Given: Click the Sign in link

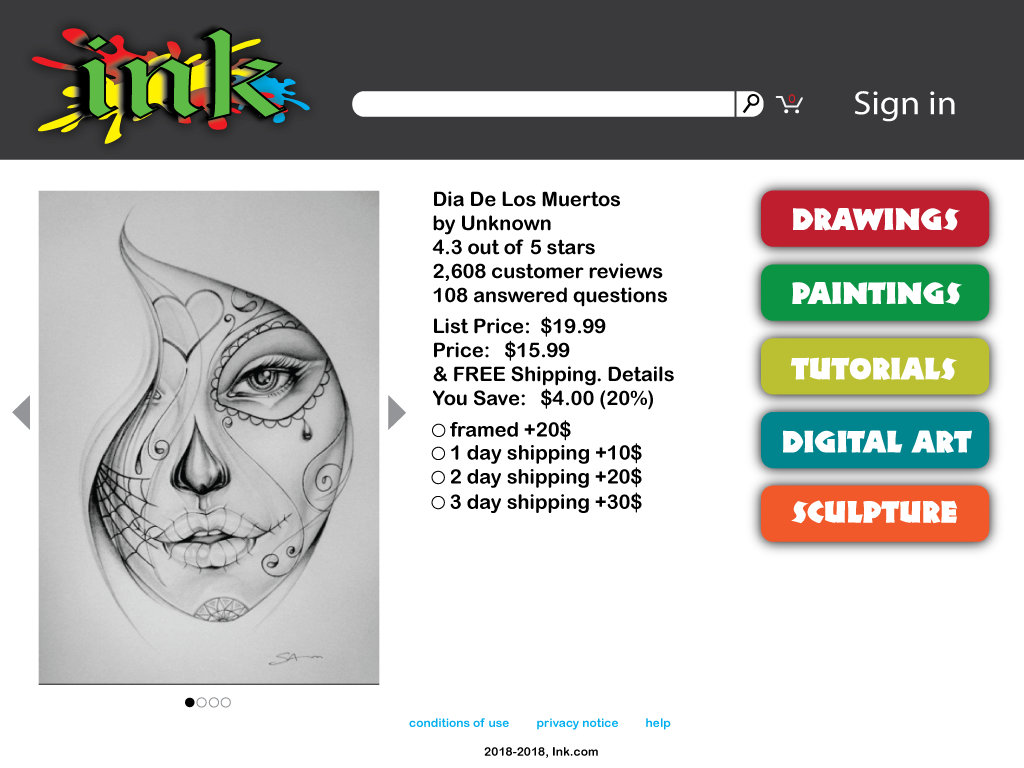Looking at the screenshot, I should point(904,104).
